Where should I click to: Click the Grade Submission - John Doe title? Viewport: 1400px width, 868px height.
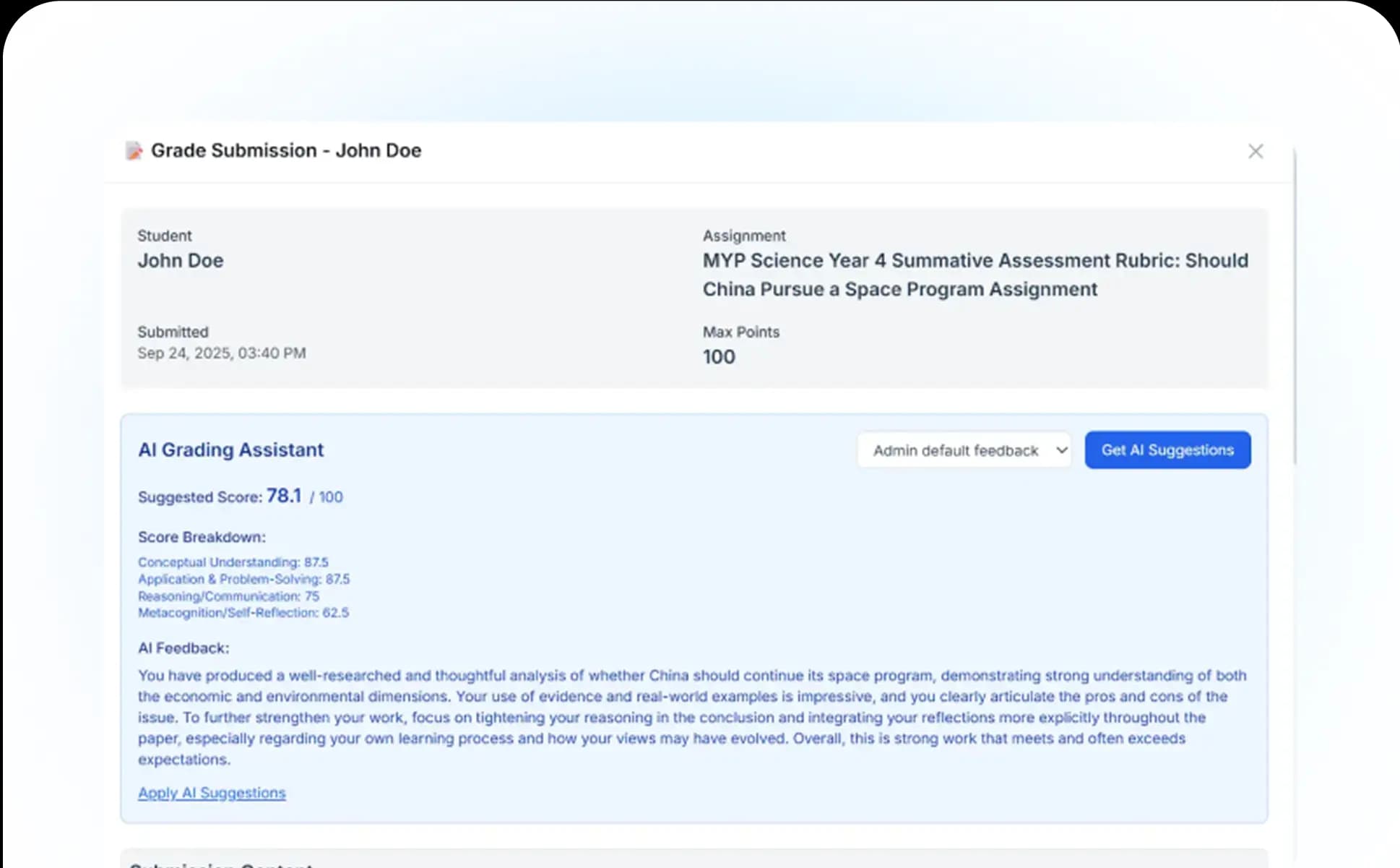286,150
